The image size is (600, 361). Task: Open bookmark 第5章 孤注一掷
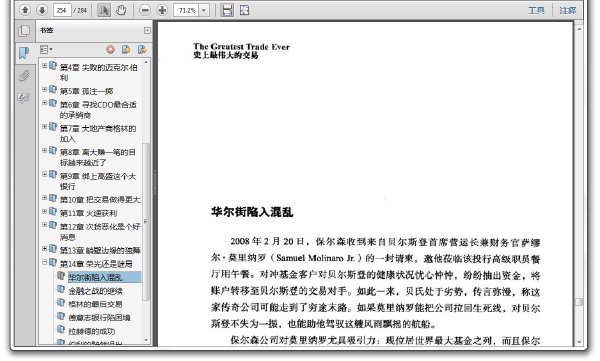pos(86,91)
